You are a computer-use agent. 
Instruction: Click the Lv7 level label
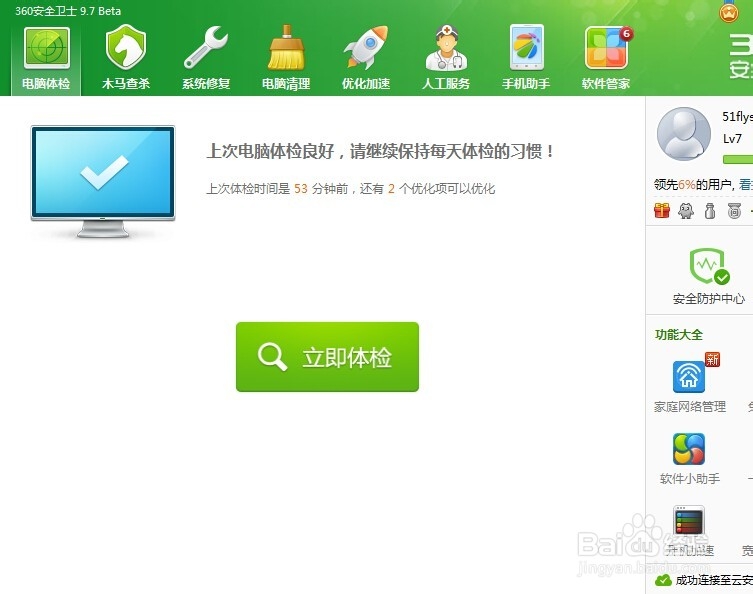(732, 139)
